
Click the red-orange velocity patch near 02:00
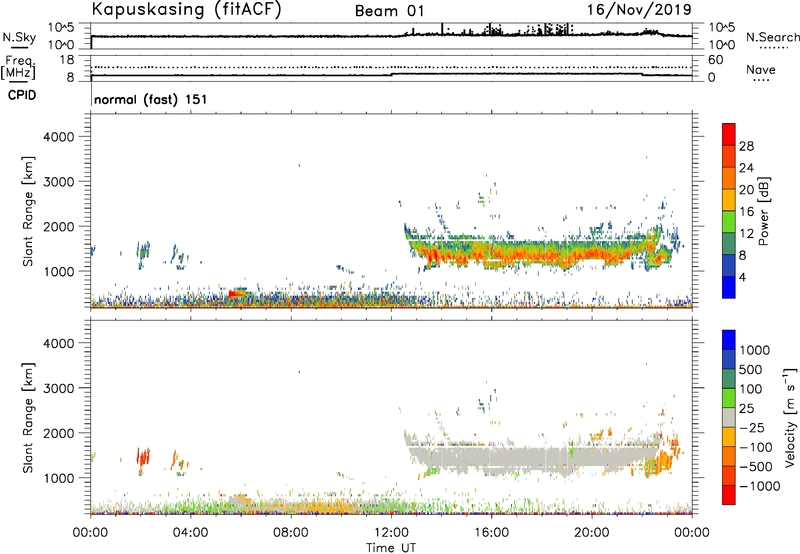point(143,456)
